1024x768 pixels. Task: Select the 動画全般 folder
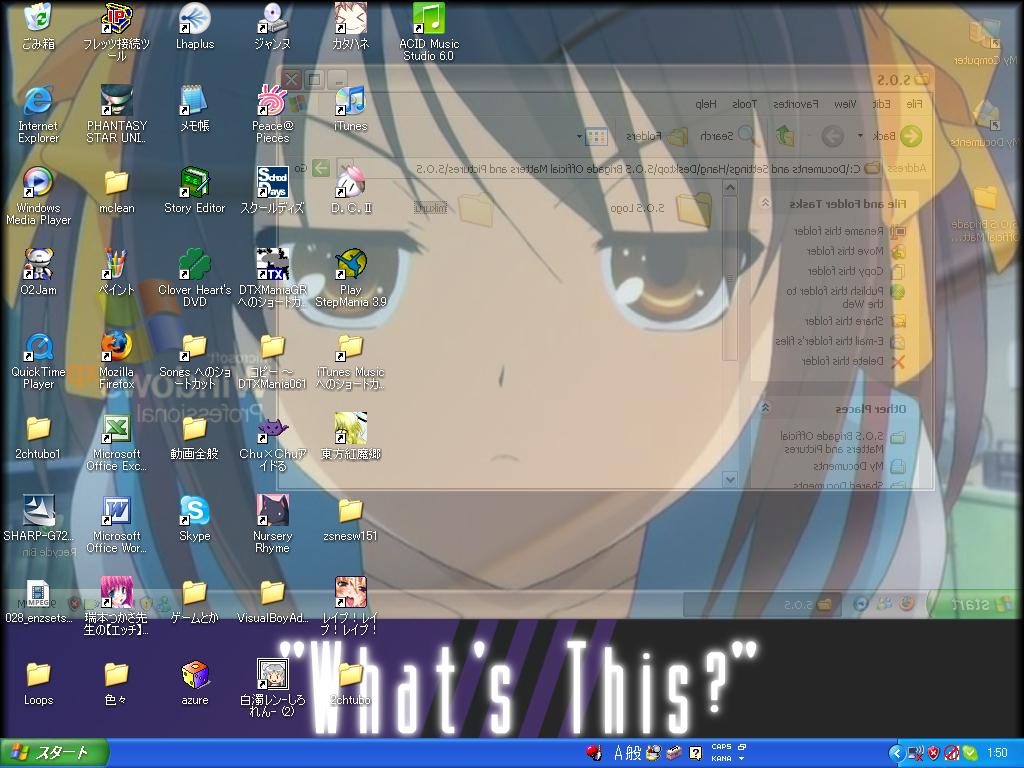point(195,436)
